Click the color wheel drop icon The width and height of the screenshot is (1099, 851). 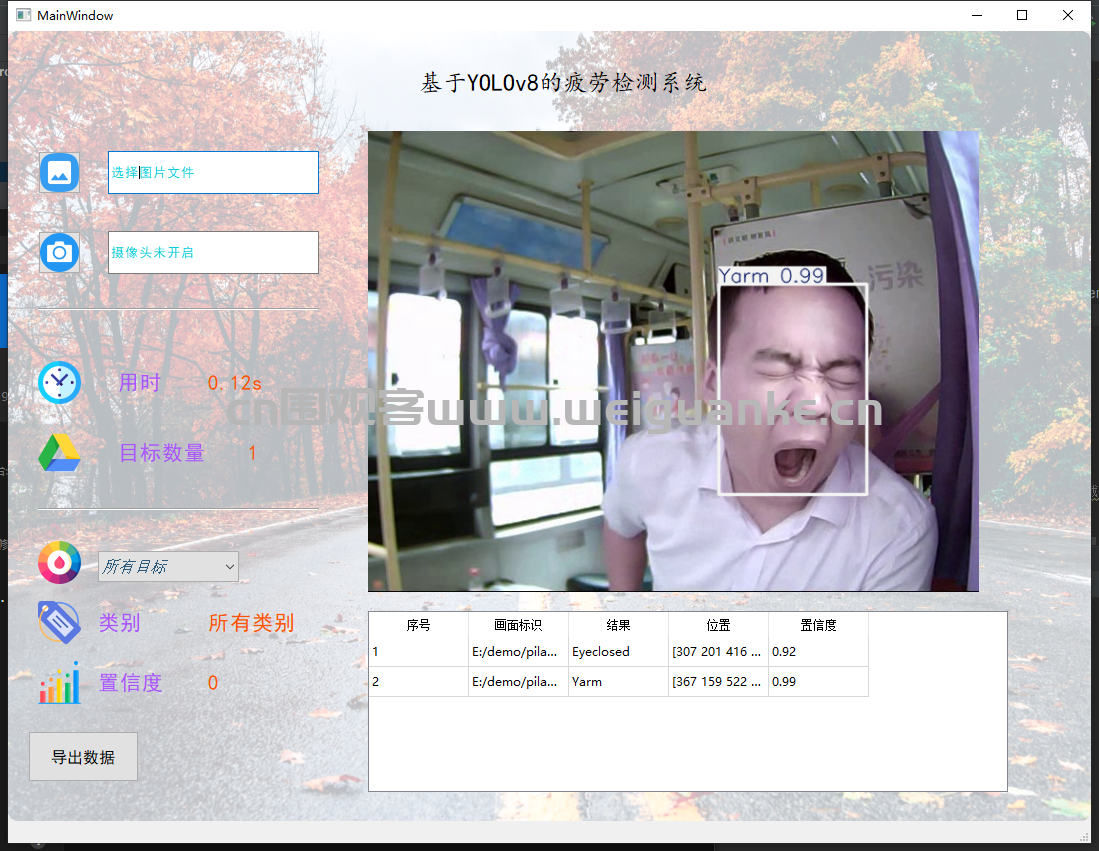(x=59, y=562)
